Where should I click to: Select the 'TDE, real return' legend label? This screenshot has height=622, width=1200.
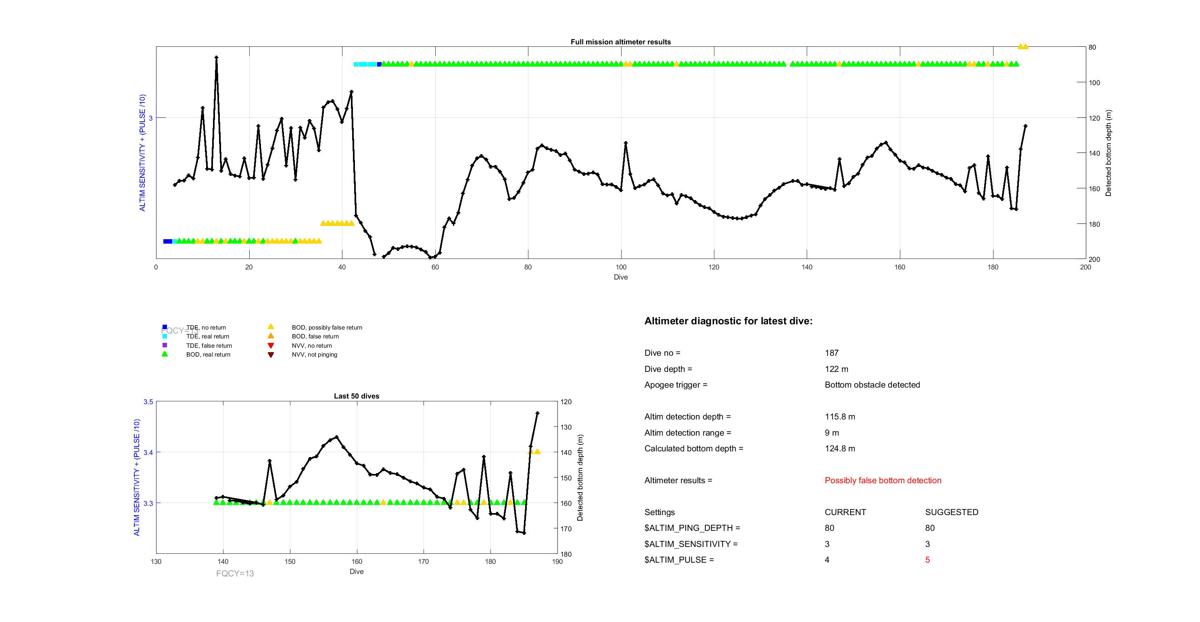click(x=209, y=336)
